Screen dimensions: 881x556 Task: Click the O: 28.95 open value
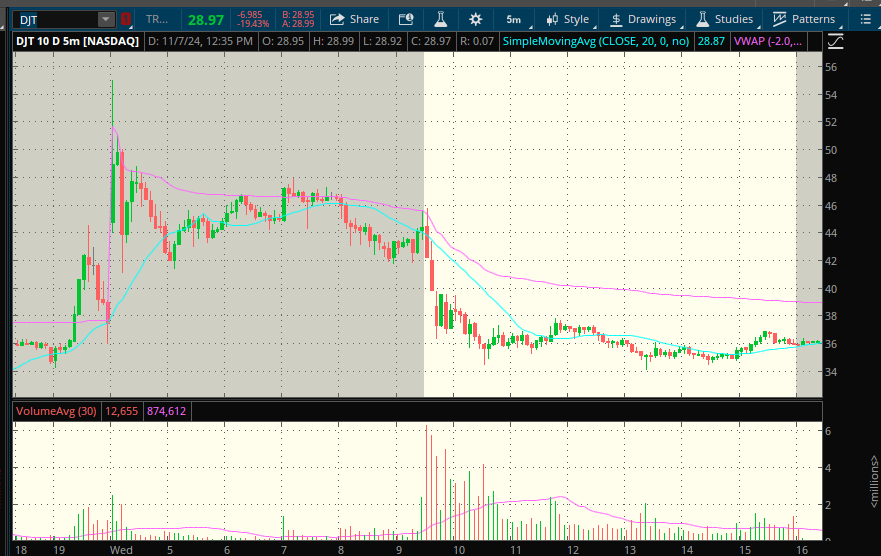click(x=283, y=41)
